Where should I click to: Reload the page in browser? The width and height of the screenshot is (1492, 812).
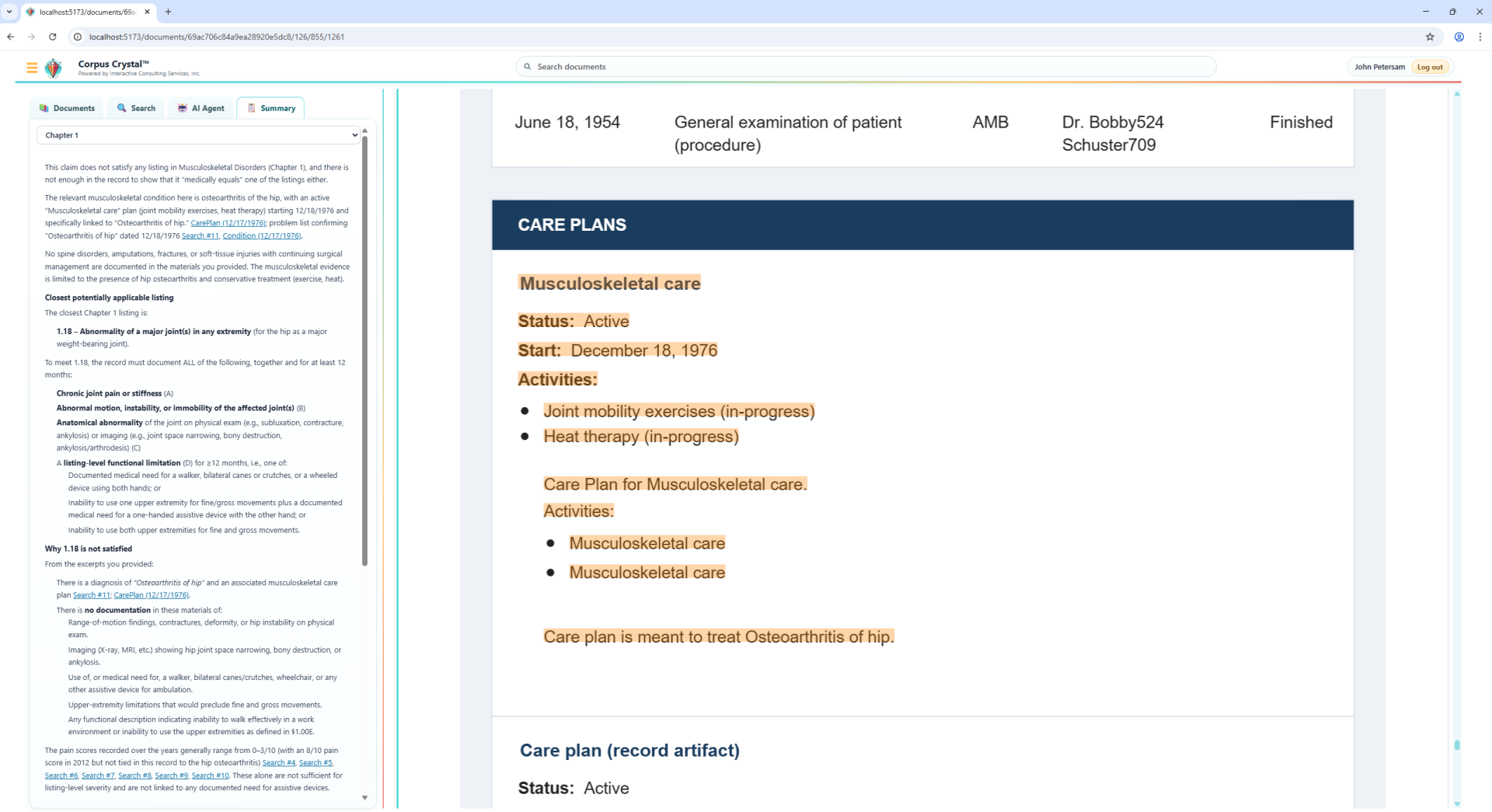coord(52,37)
